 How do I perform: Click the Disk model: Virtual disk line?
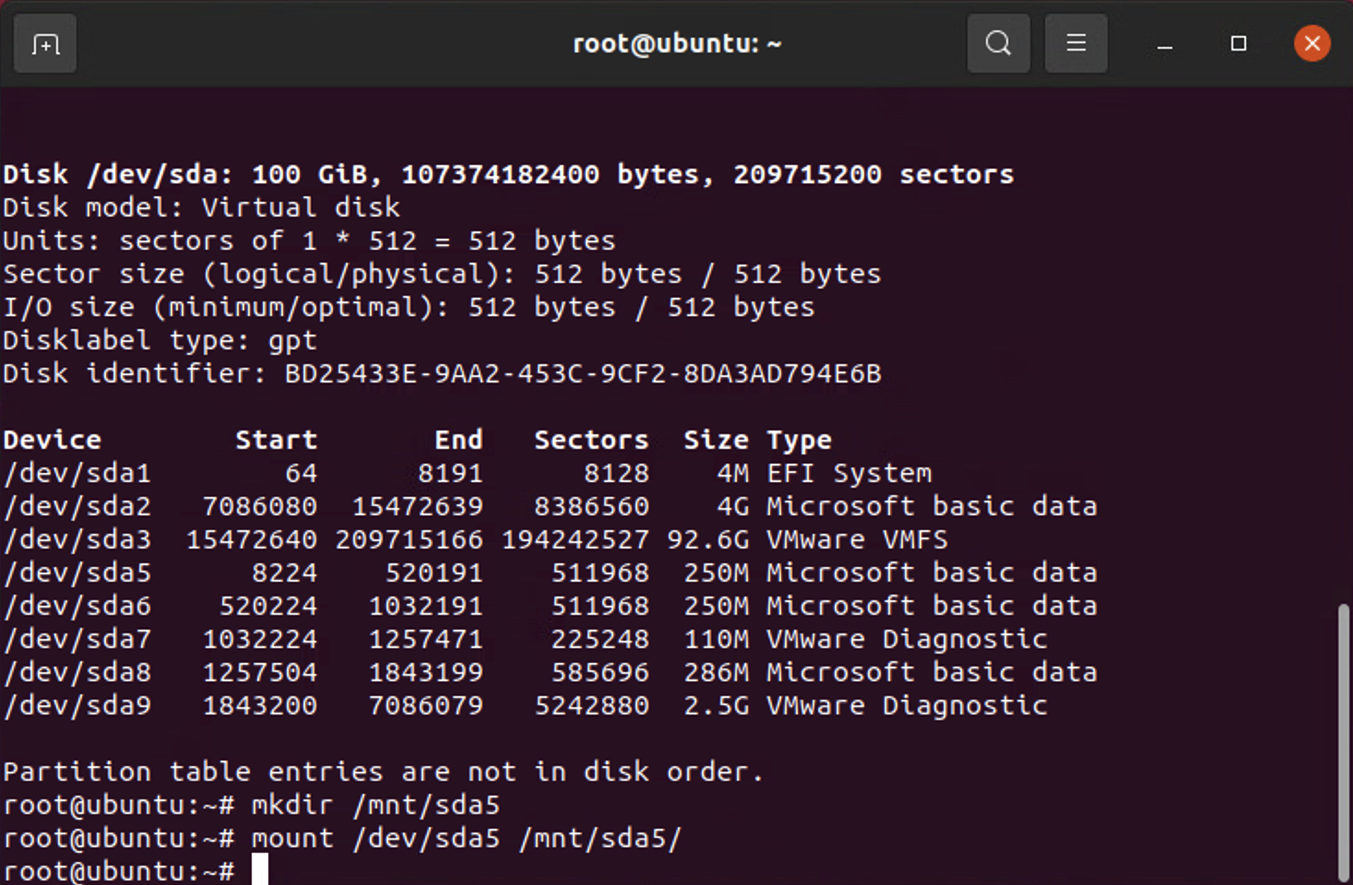[x=201, y=208]
